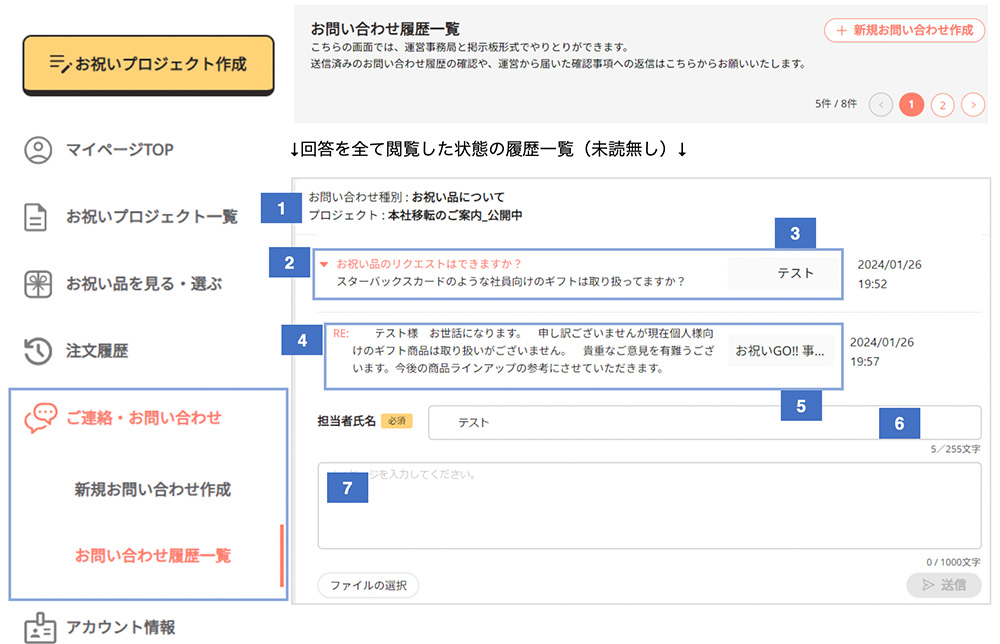Screen dimensions: 1000x644
Task: Click the clock icon for 注文履歴
Action: pyautogui.click(x=38, y=351)
